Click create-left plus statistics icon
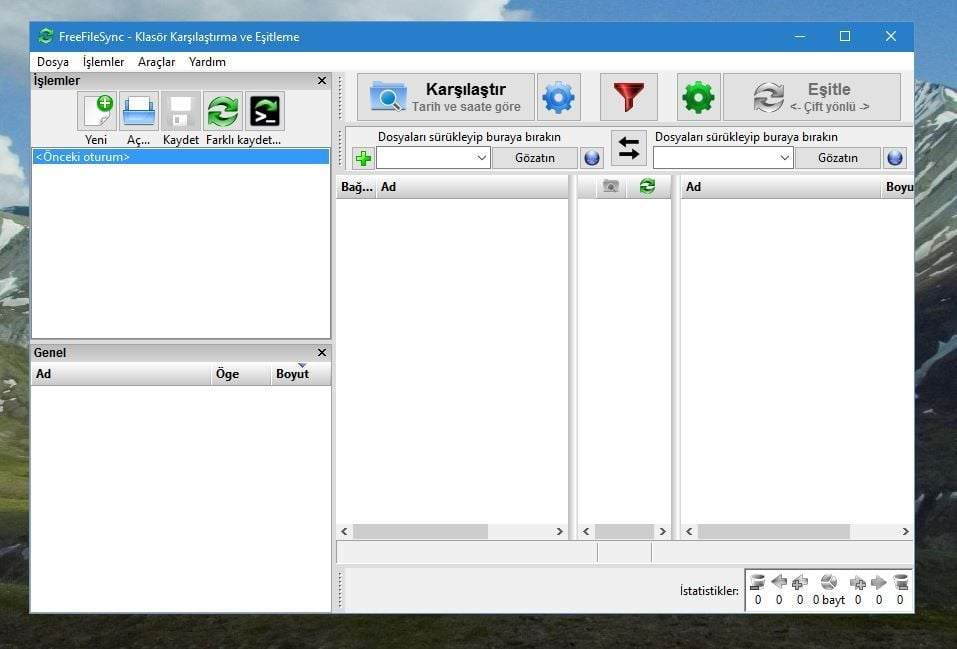Screen dimensions: 957x649 coord(800,582)
